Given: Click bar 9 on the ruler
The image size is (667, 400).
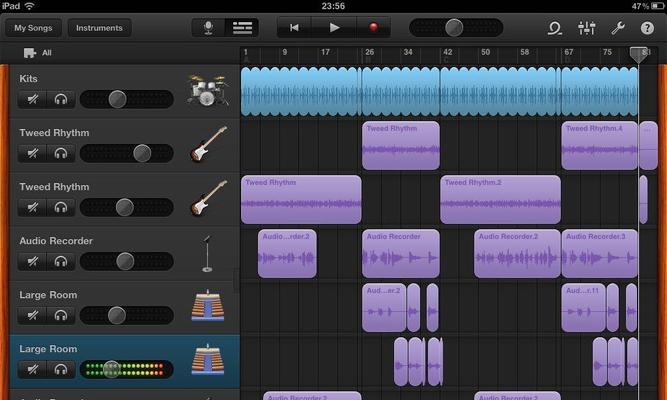Looking at the screenshot, I should tap(285, 52).
